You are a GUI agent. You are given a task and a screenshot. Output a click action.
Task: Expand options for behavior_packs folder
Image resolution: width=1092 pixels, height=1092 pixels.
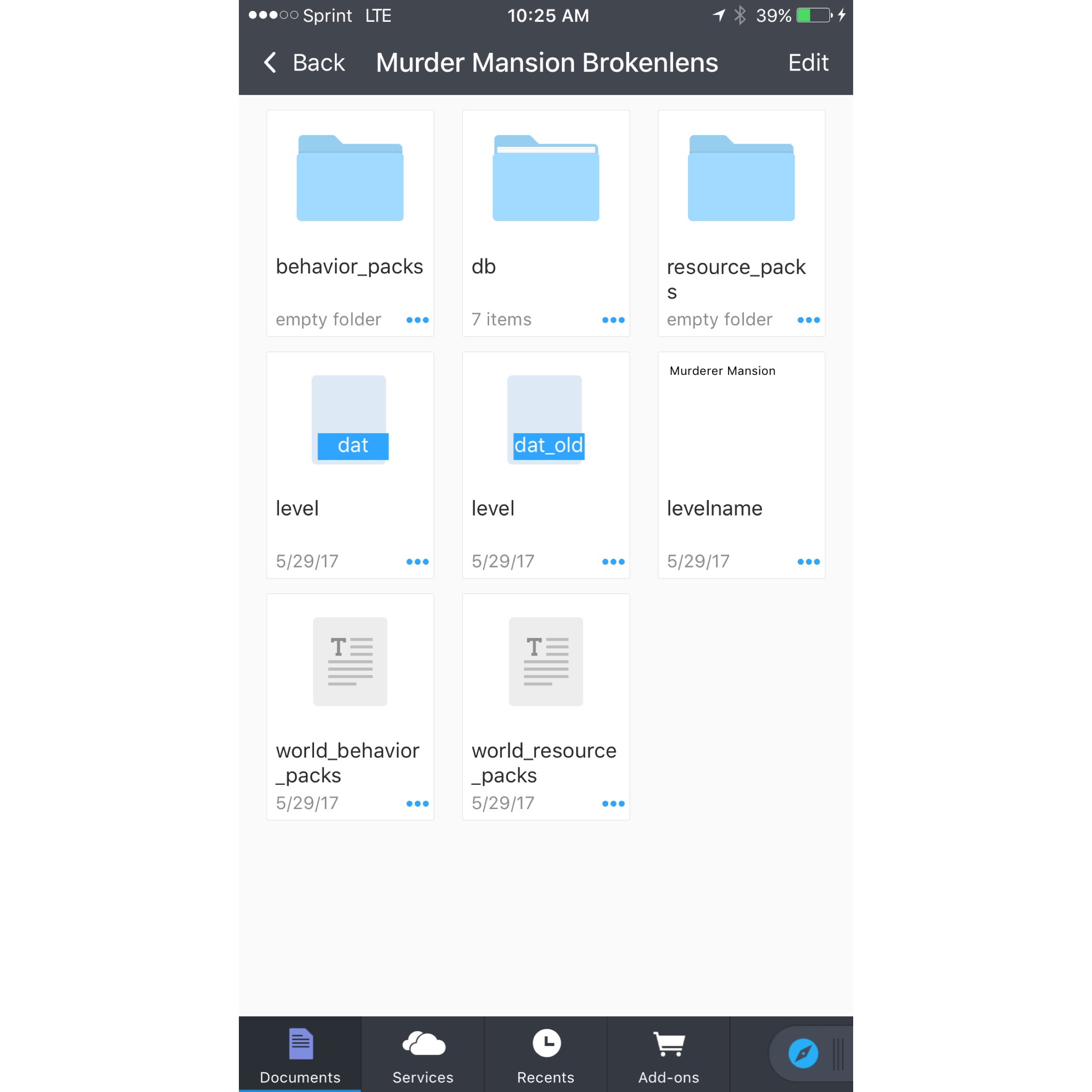click(417, 320)
